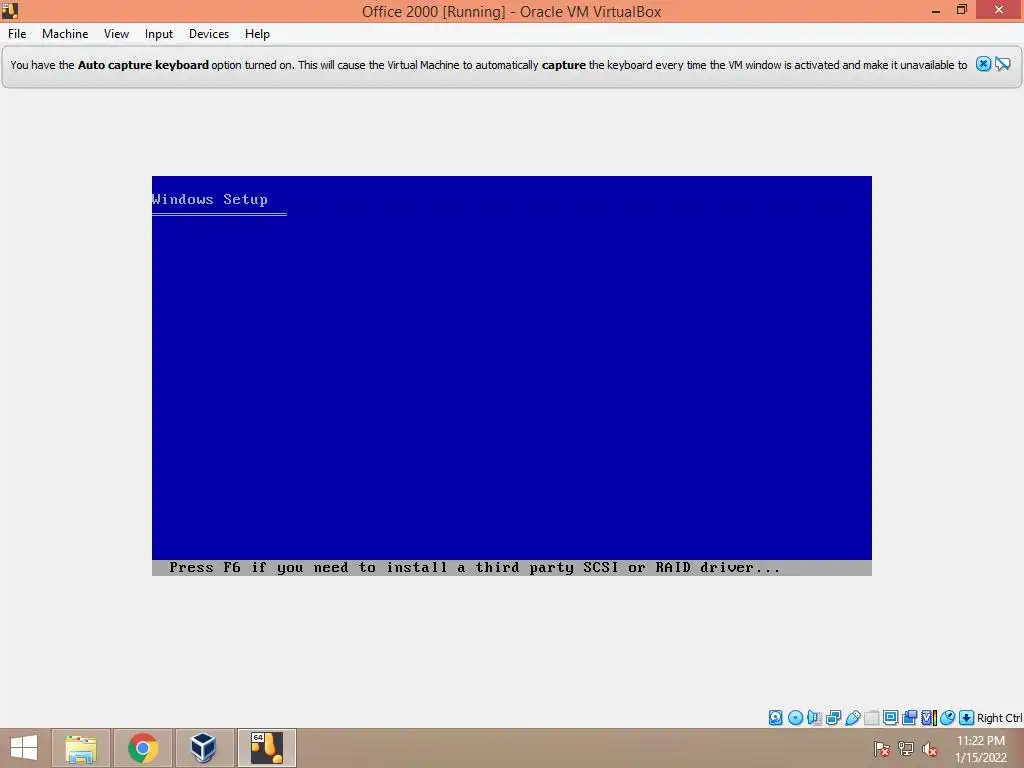Open the View menu
Viewport: 1024px width, 768px height.
tap(116, 34)
